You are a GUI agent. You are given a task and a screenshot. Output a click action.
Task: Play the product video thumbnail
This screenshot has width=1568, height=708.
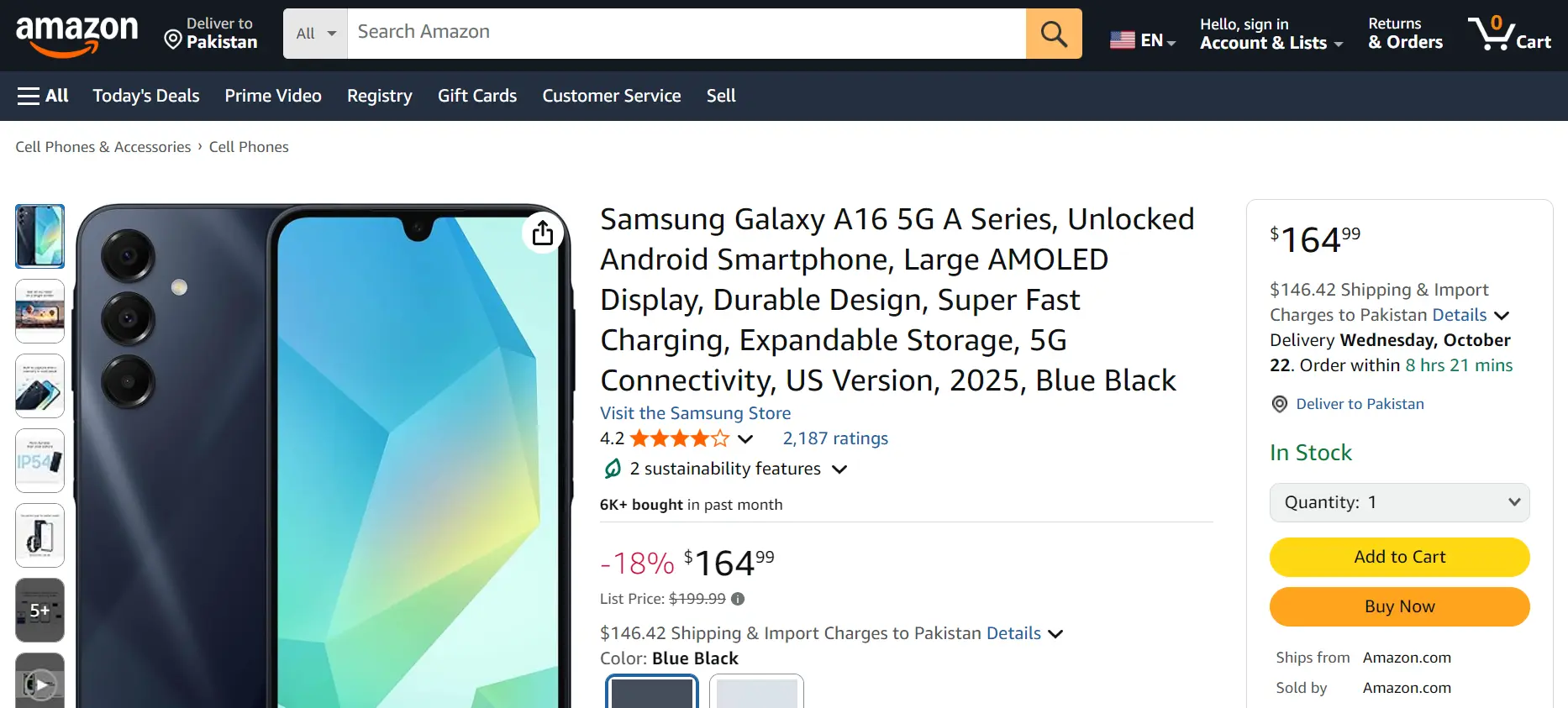click(39, 684)
